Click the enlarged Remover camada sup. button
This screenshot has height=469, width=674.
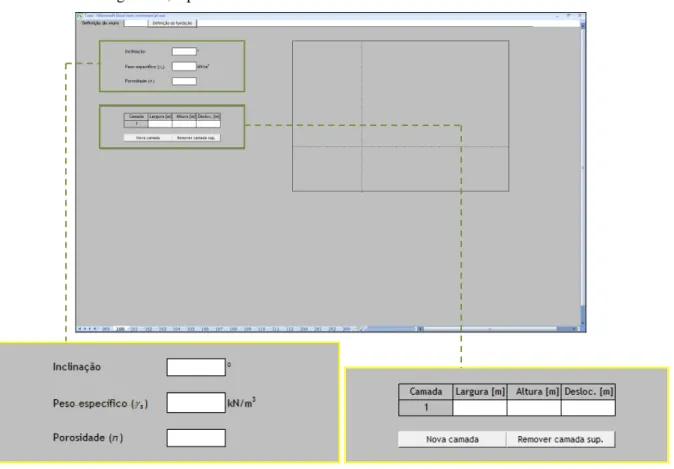pyautogui.click(x=561, y=439)
